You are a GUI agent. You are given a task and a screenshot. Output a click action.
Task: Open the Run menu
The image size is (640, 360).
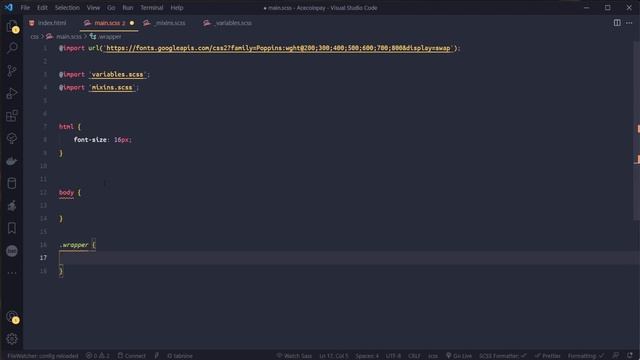click(128, 8)
